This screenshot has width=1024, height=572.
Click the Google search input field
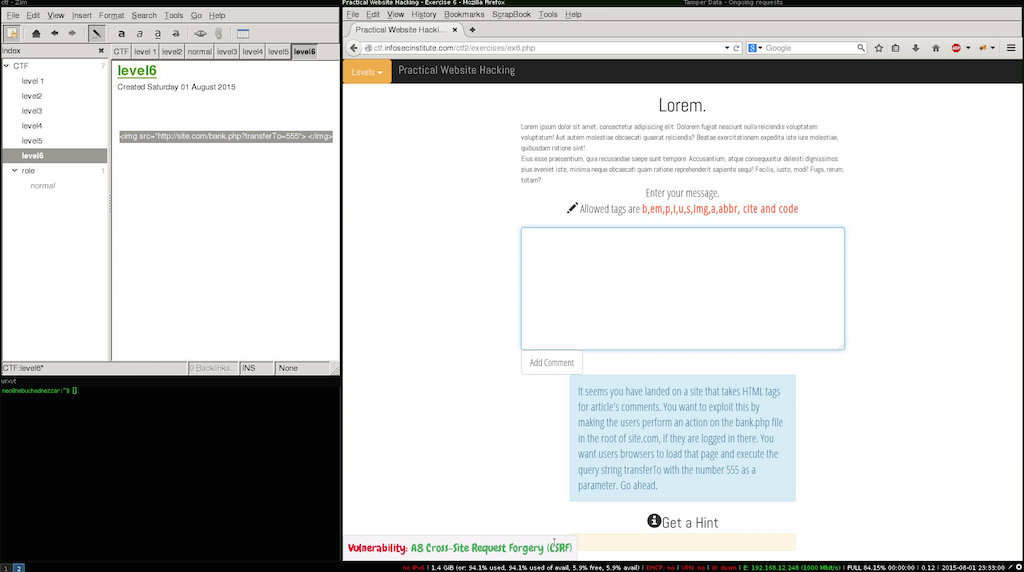(810, 48)
